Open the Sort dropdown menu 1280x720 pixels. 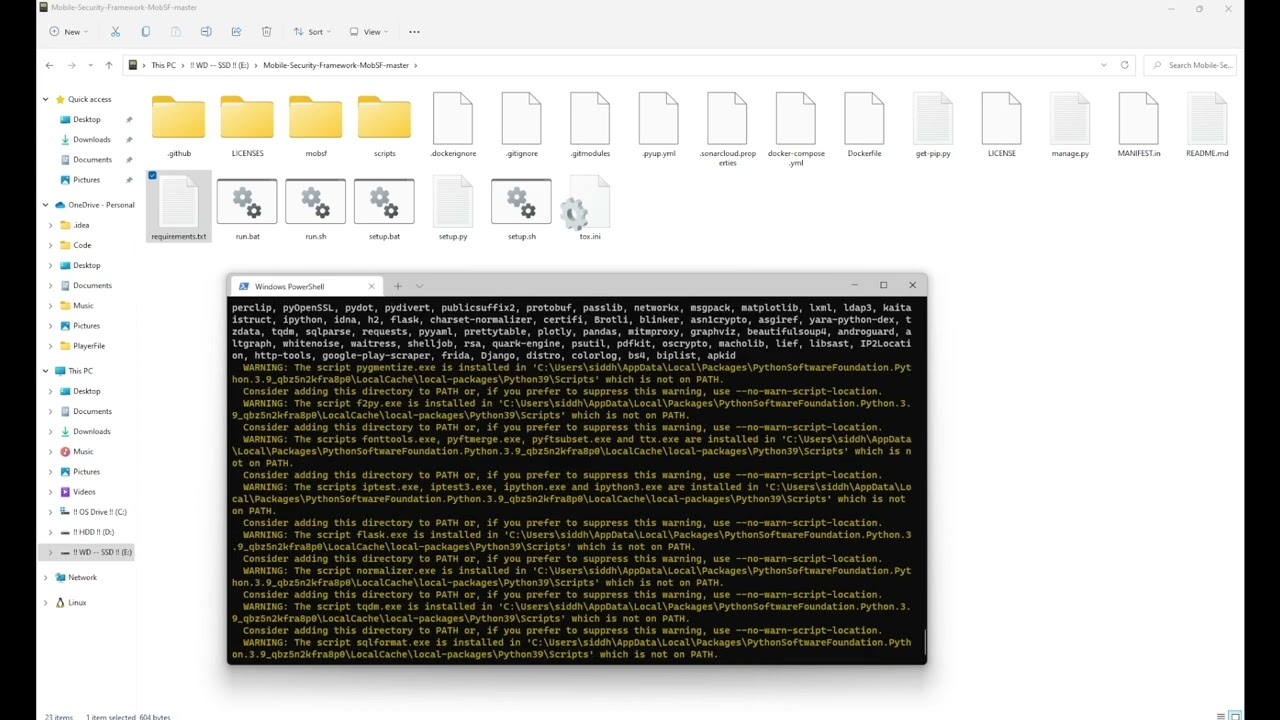(311, 32)
